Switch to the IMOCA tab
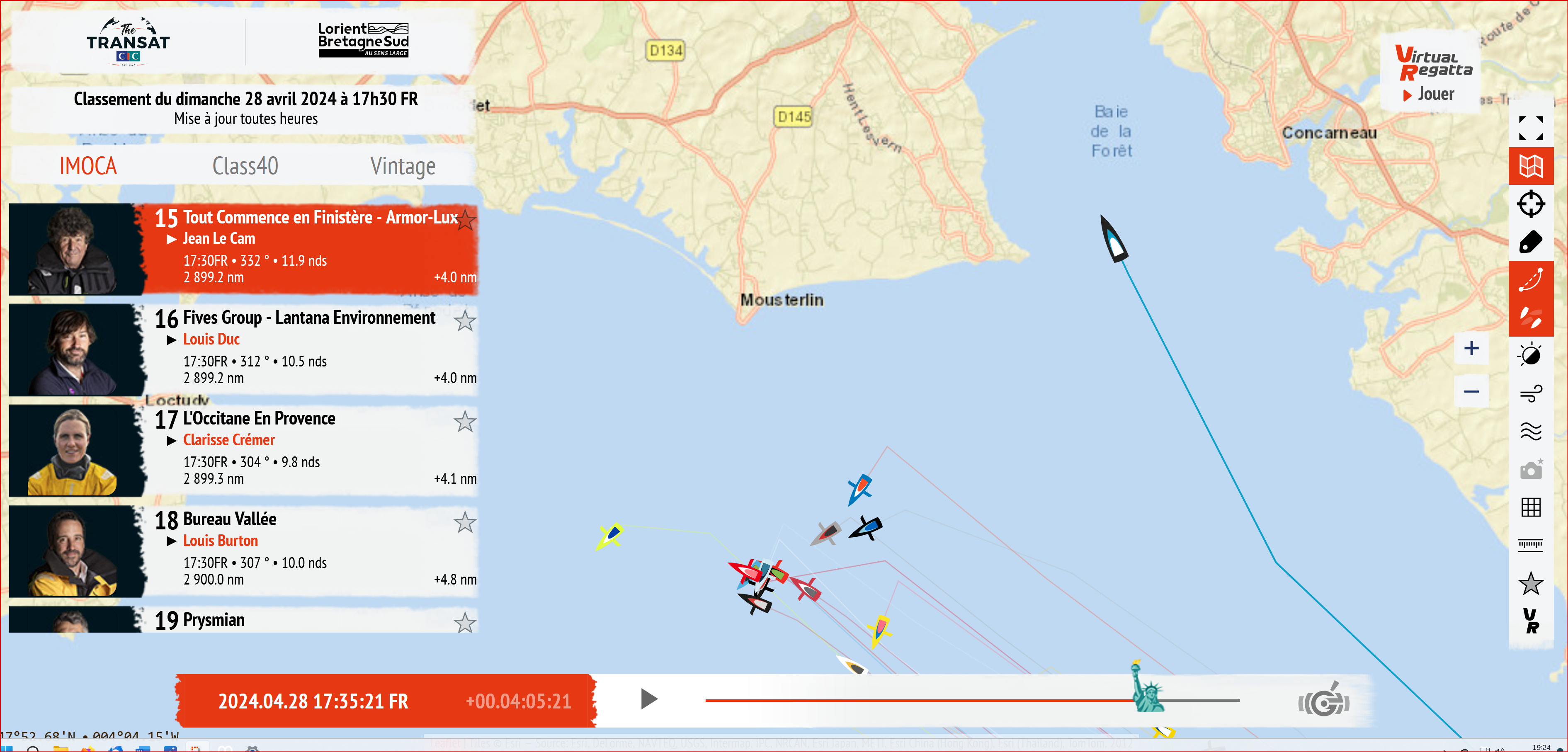 click(87, 166)
